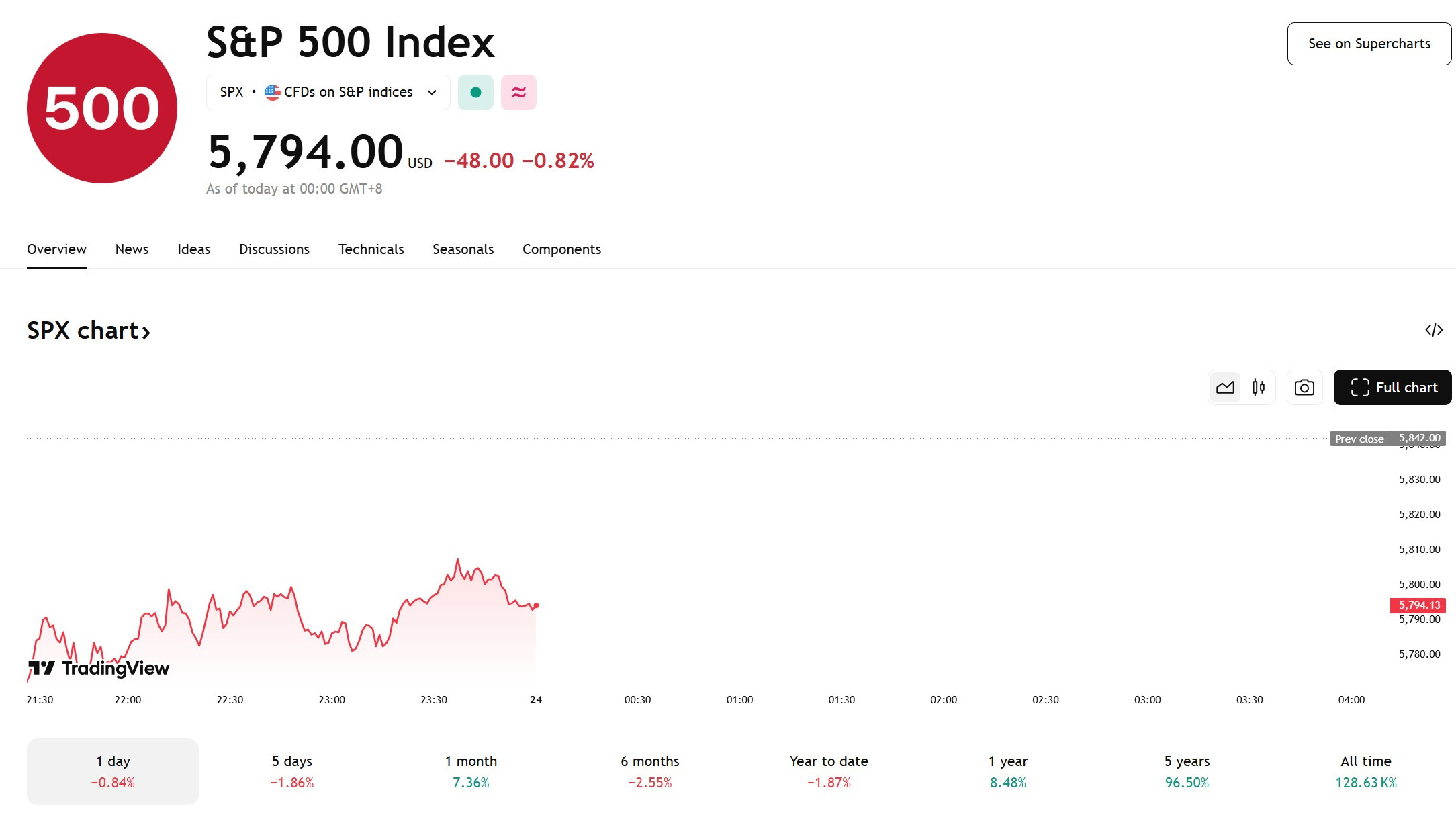The height and width of the screenshot is (813, 1456).
Task: Switch chart to area style icon
Action: click(x=1225, y=388)
